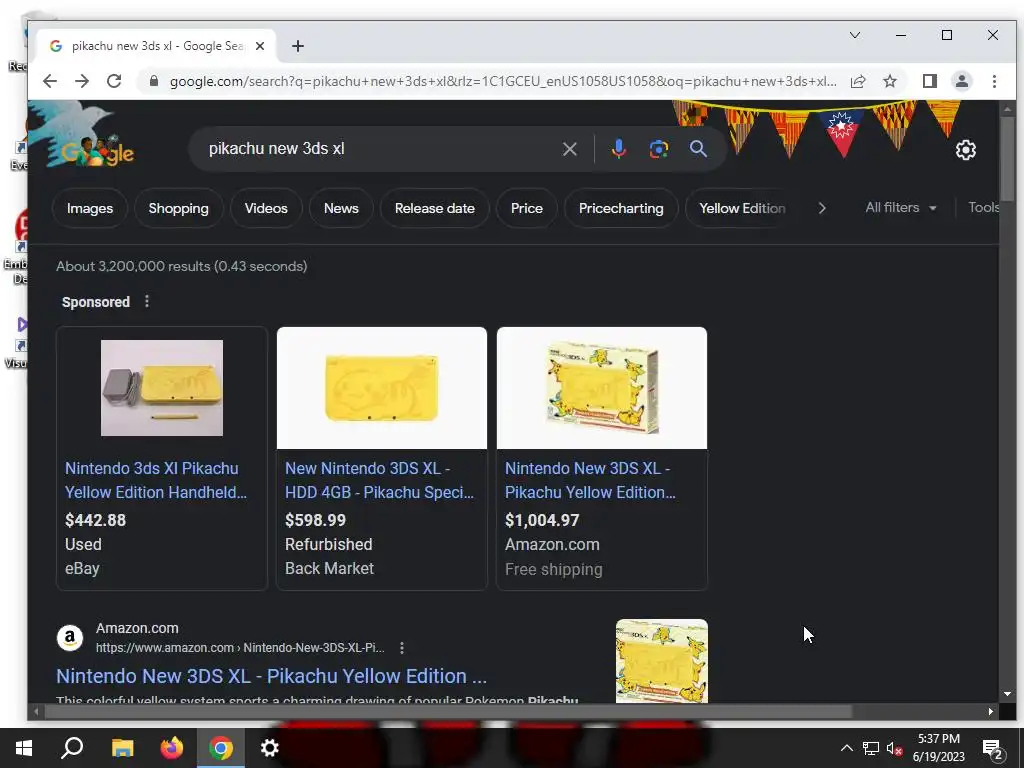This screenshot has width=1024, height=768.
Task: Bookmark this page with the star icon
Action: click(x=889, y=81)
